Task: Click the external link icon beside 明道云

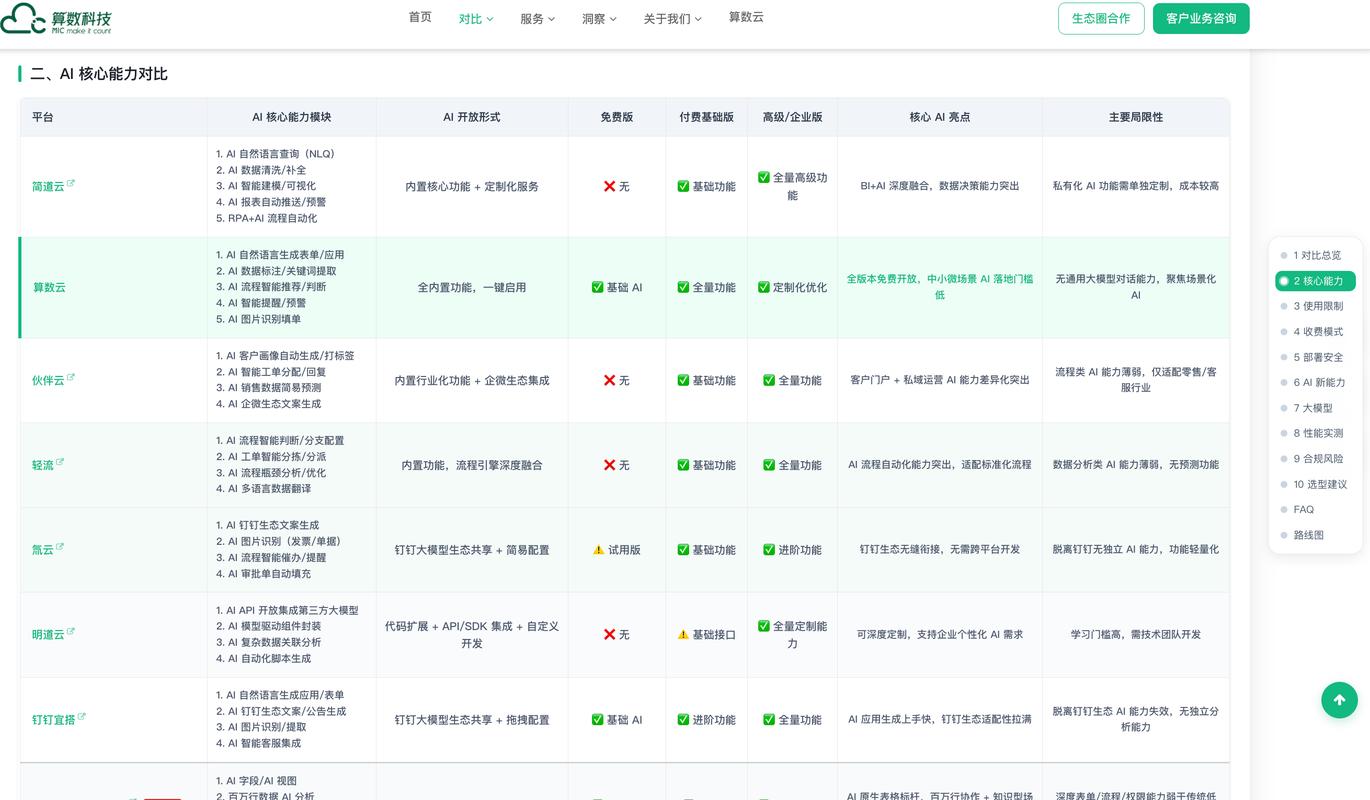Action: point(71,632)
